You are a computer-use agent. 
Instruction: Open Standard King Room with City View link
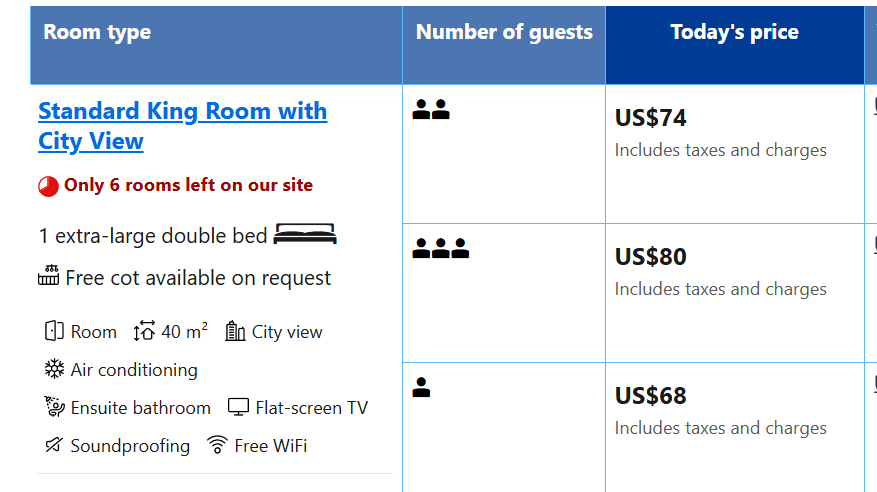coord(182,126)
